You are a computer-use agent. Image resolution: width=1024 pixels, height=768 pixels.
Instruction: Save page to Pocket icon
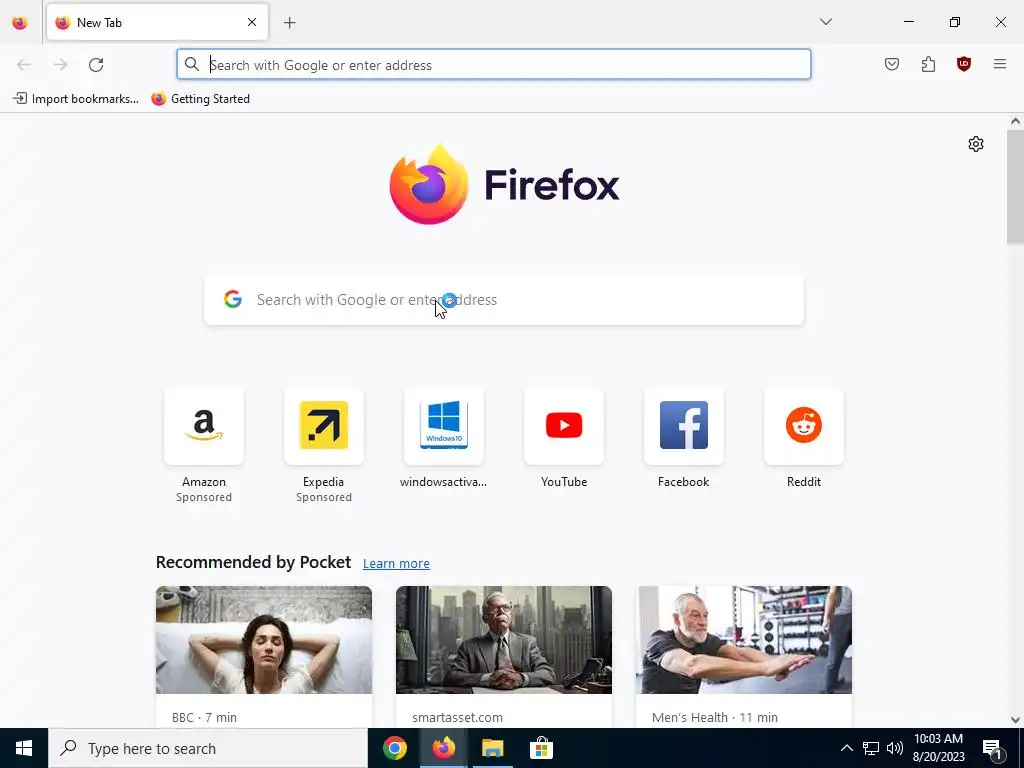tap(891, 64)
